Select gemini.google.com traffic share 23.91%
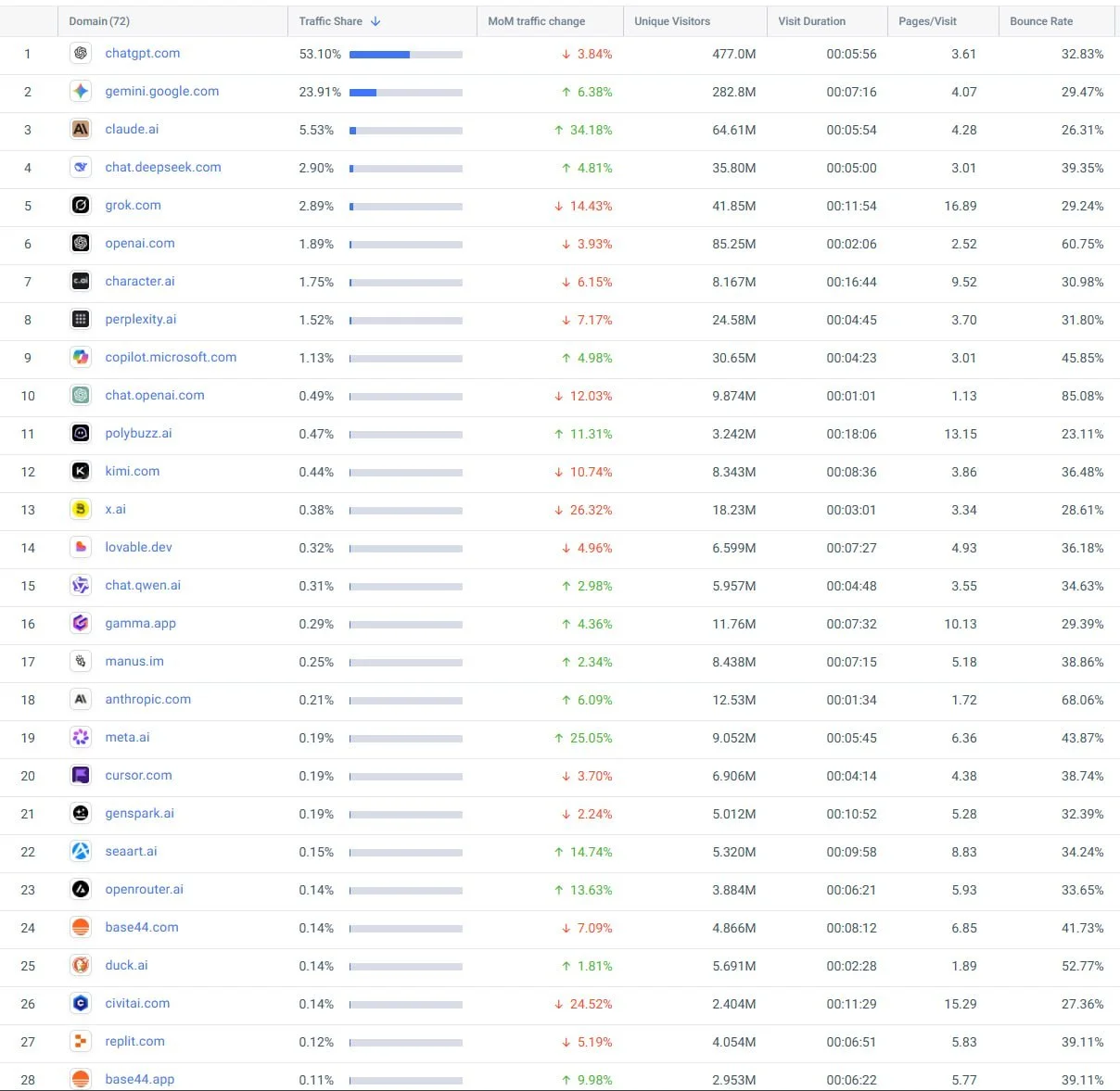Screen dimensions: 1120x1091 point(320,93)
